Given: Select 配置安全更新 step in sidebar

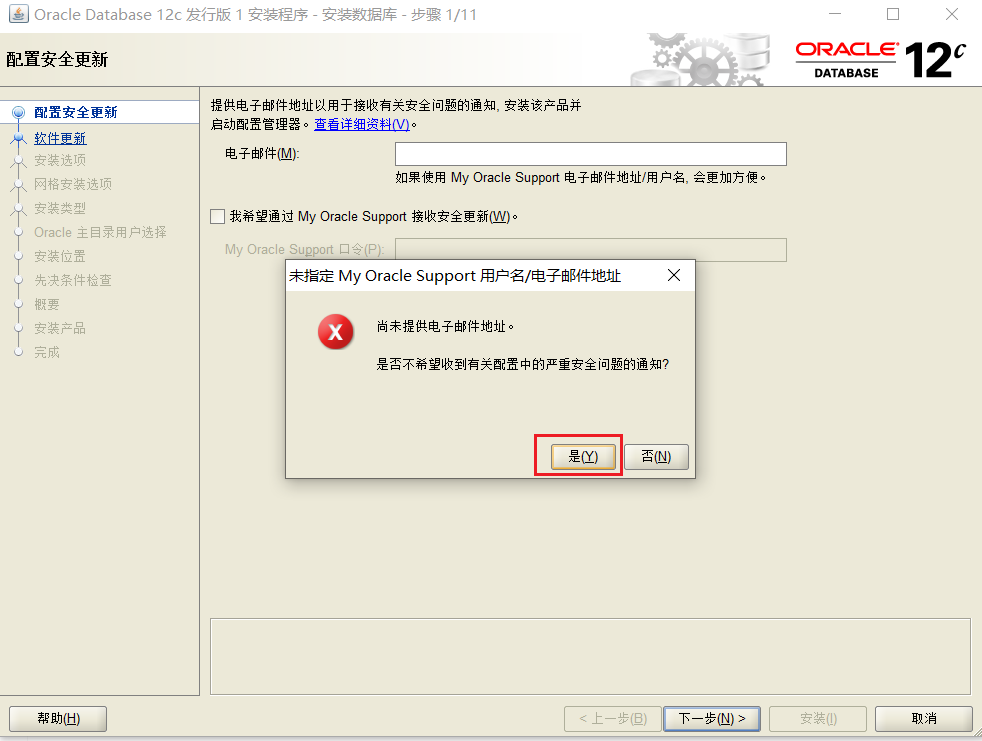Looking at the screenshot, I should coord(76,112).
